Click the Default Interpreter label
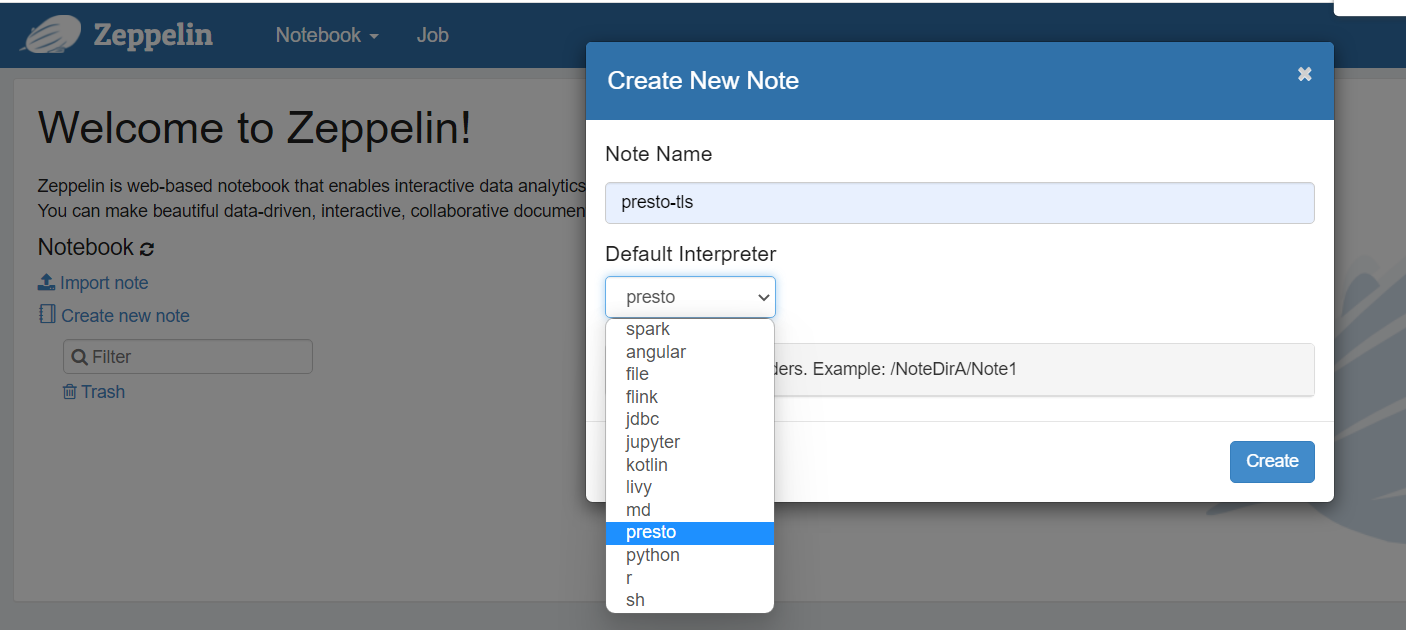 tap(690, 254)
